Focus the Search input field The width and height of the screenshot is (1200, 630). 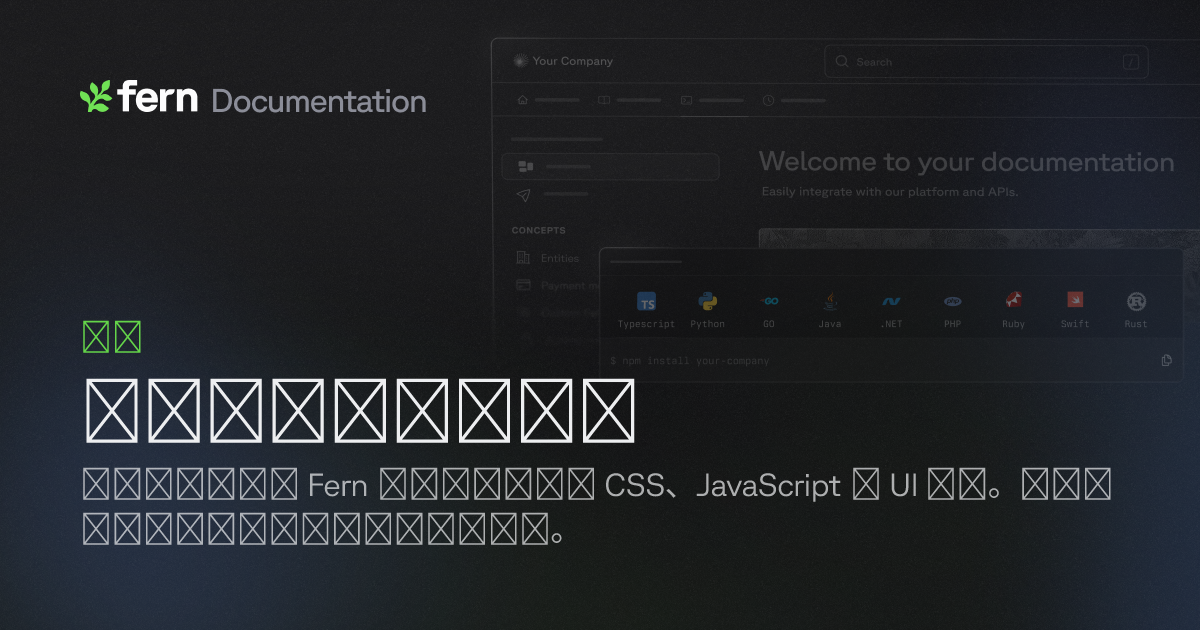(x=986, y=62)
